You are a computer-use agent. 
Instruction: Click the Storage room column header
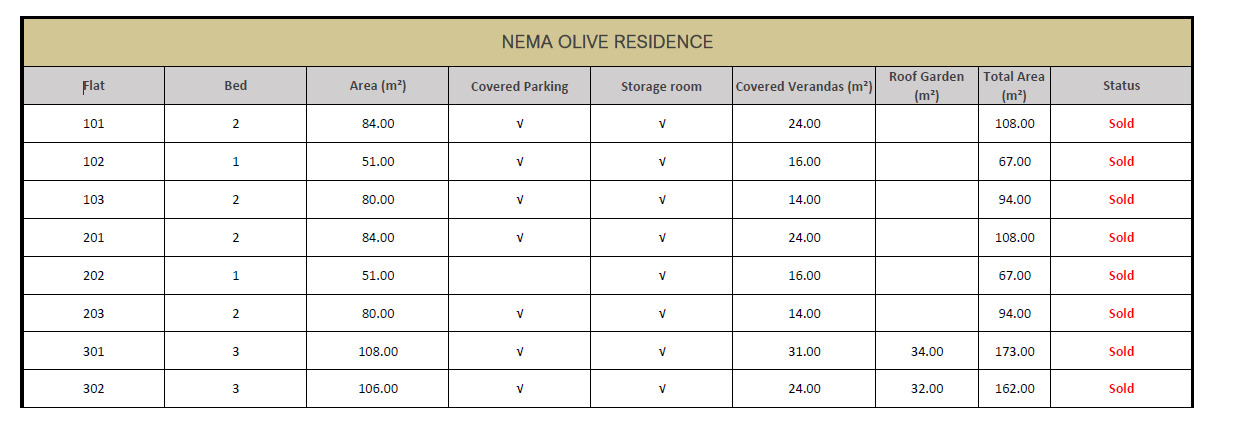pos(661,86)
